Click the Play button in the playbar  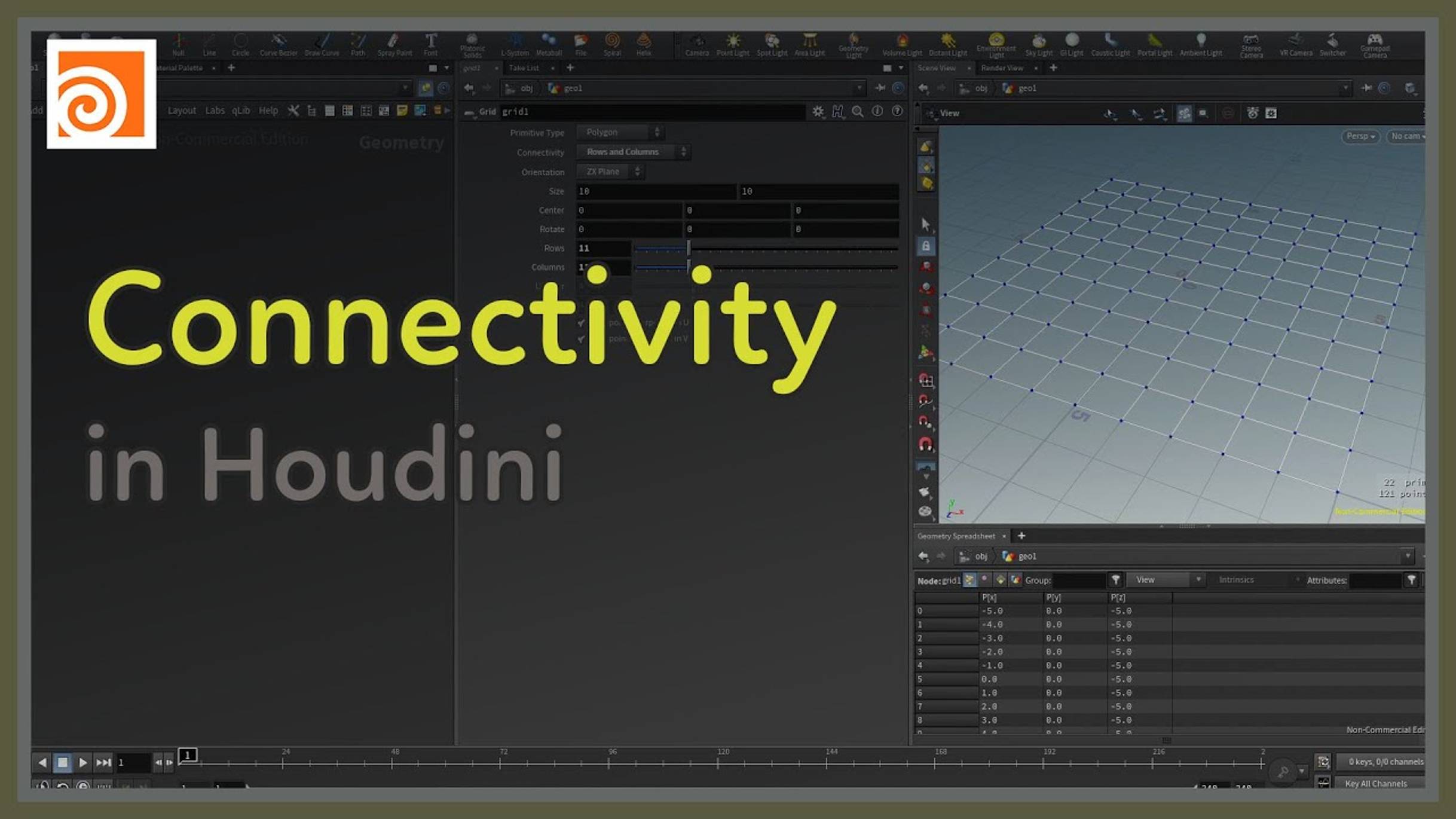[x=83, y=762]
